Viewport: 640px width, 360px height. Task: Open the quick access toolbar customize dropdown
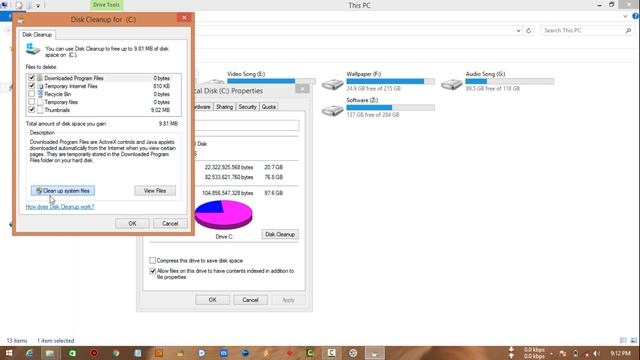pos(38,6)
